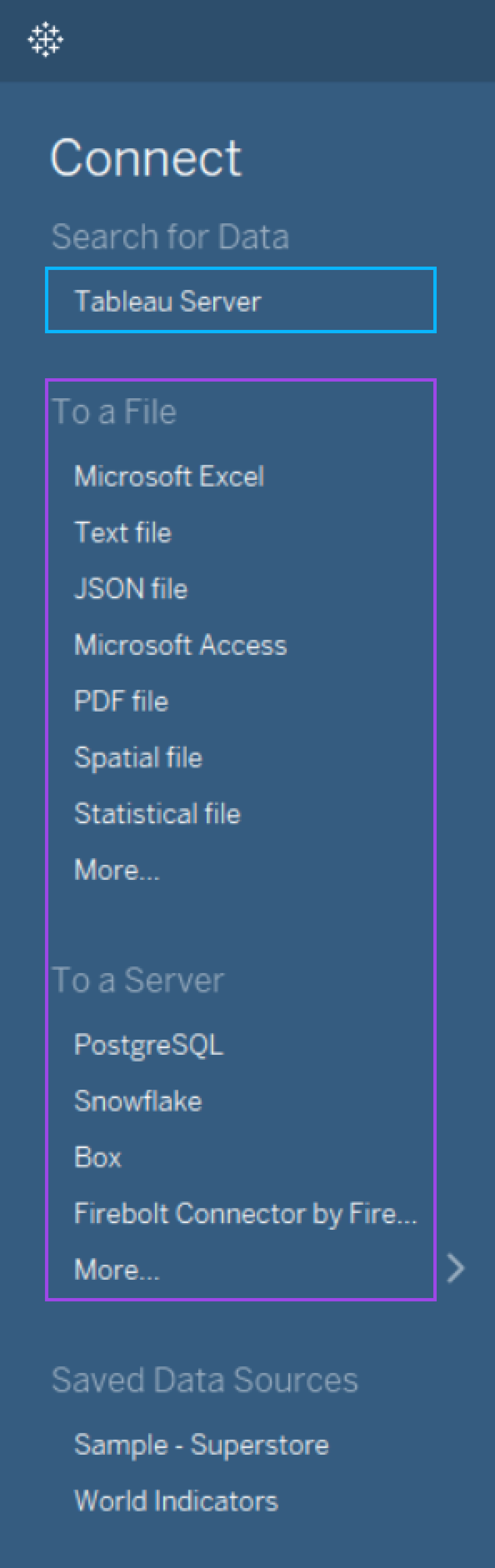The height and width of the screenshot is (1568, 495).
Task: Open the World Indicators saved data source
Action: coord(176,1501)
